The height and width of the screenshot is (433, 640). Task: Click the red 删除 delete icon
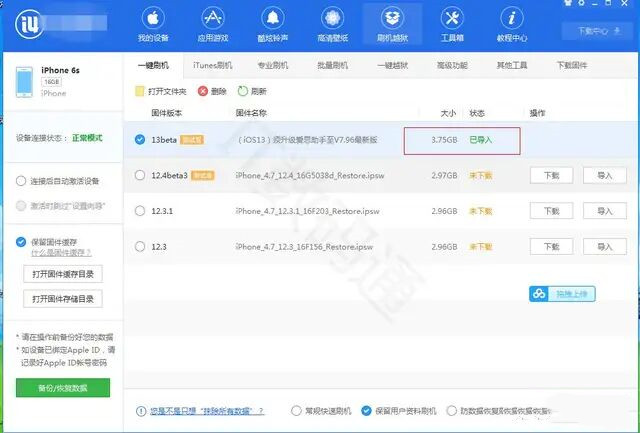[203, 91]
